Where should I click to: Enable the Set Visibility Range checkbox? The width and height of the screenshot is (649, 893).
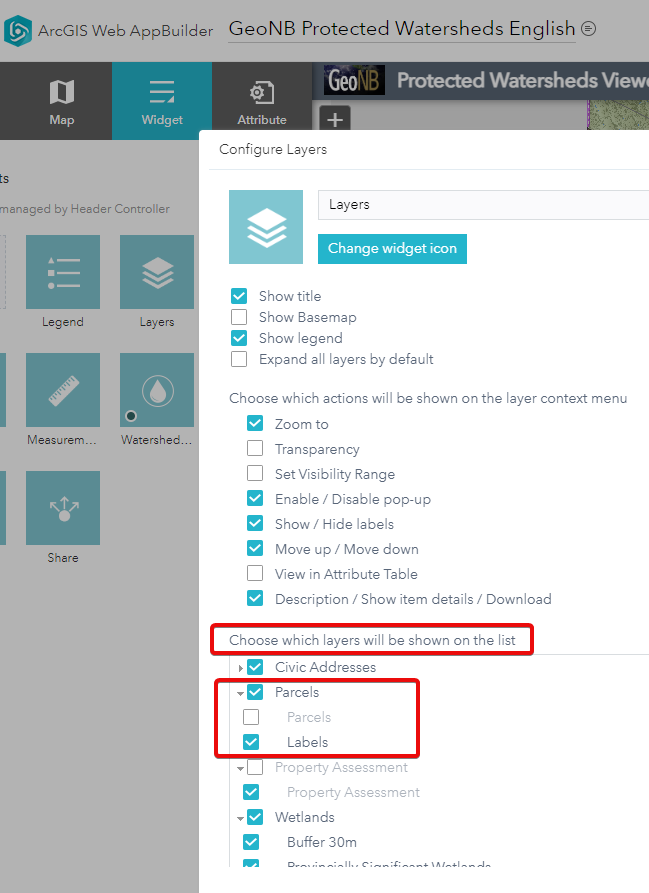tap(255, 474)
